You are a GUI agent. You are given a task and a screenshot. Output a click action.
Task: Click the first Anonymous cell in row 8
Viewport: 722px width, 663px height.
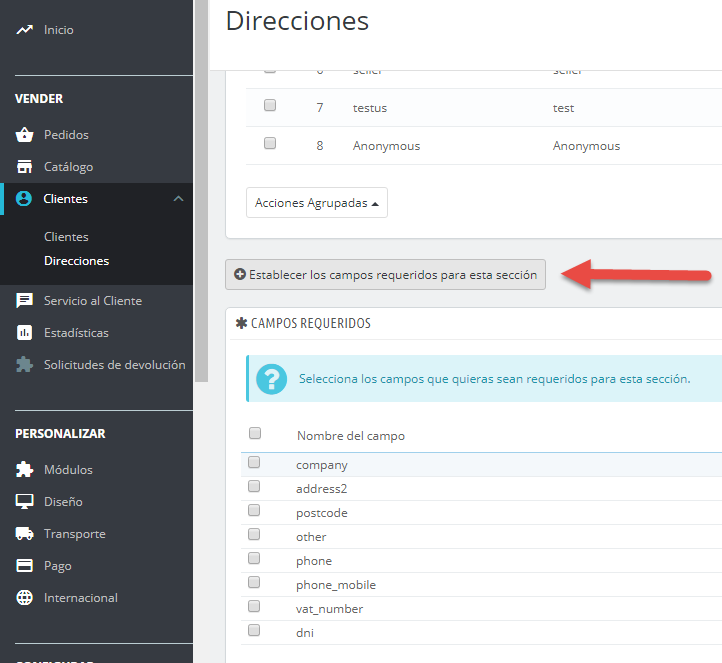pyautogui.click(x=386, y=146)
